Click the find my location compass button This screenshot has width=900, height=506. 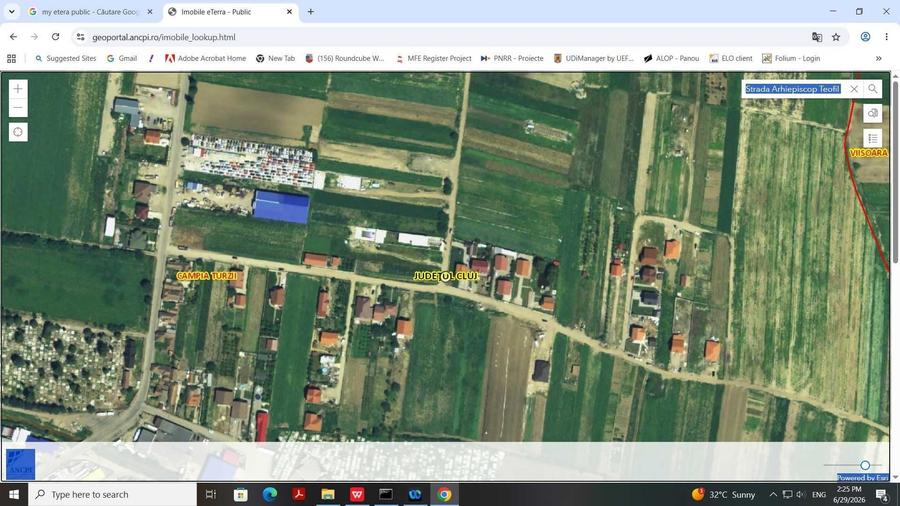pos(18,132)
